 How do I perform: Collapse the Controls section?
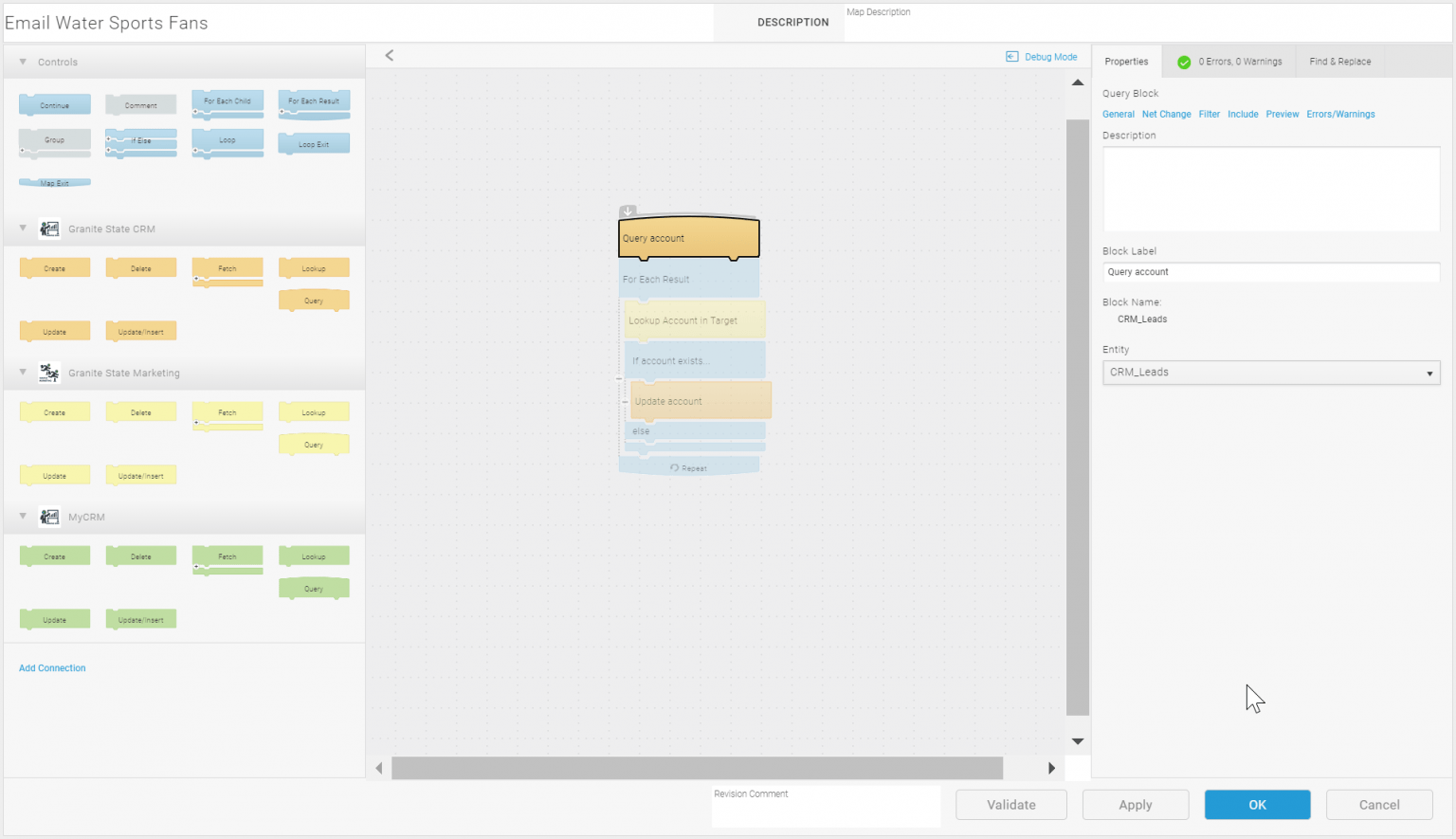click(22, 62)
